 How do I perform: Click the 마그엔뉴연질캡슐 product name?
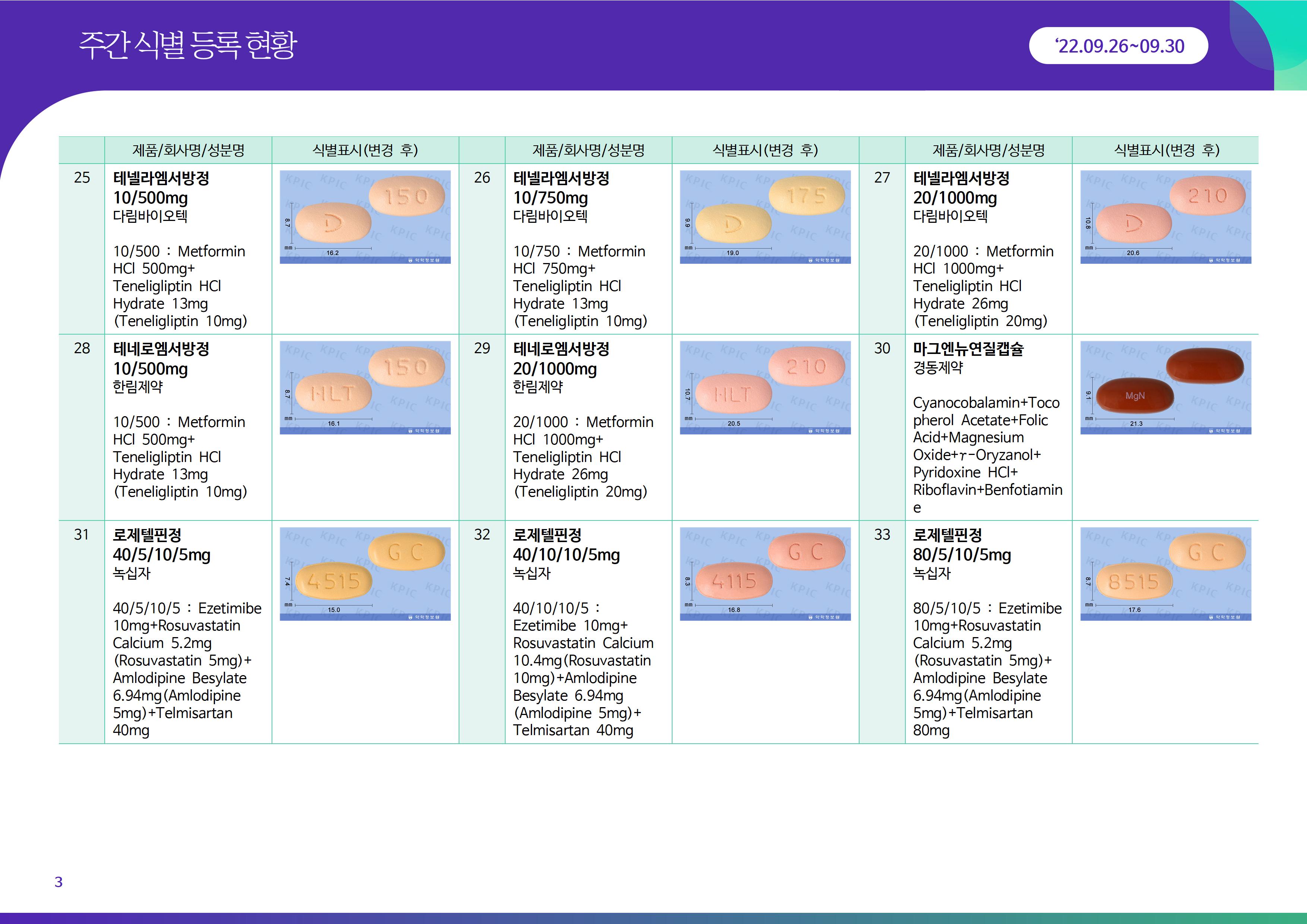click(968, 349)
